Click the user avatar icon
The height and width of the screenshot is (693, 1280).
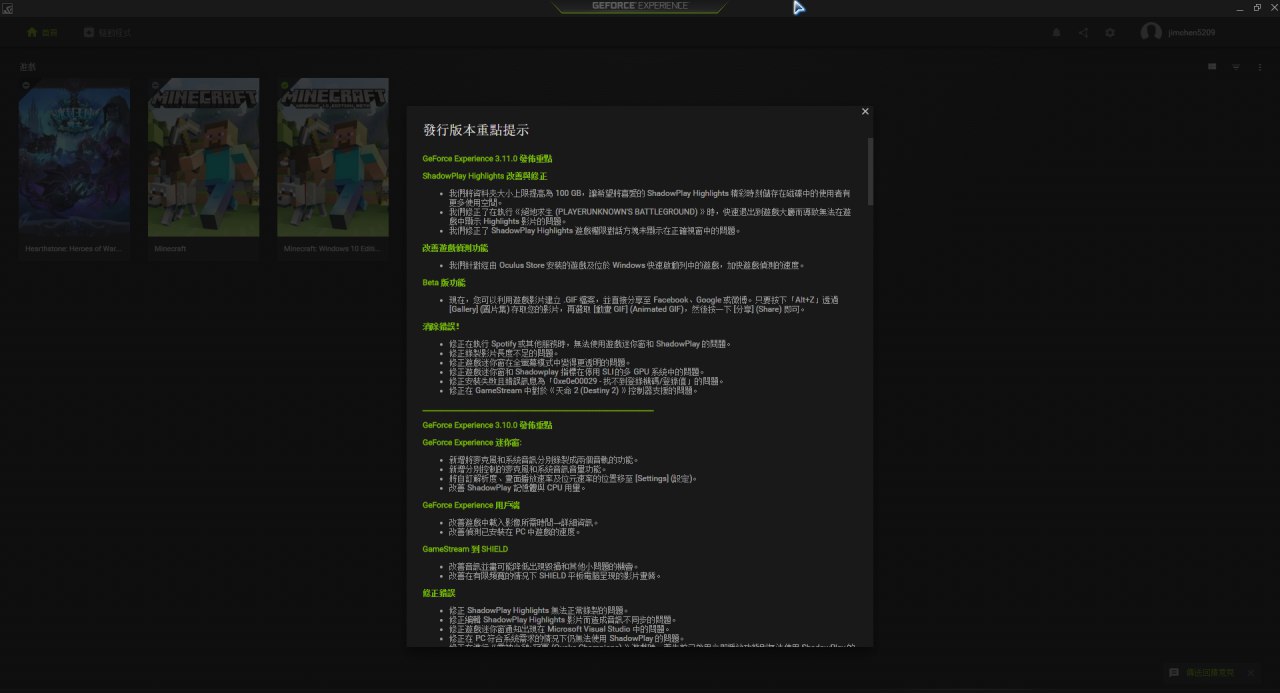1151,33
